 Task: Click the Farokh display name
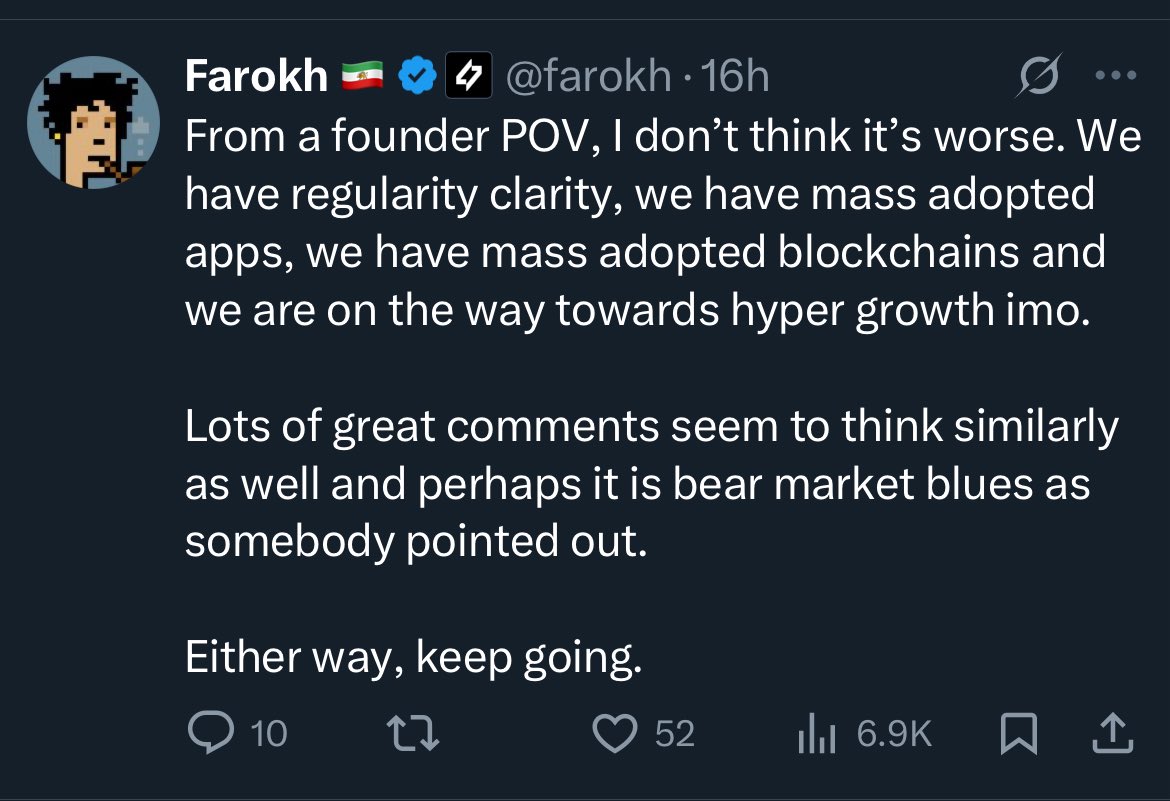(x=256, y=76)
